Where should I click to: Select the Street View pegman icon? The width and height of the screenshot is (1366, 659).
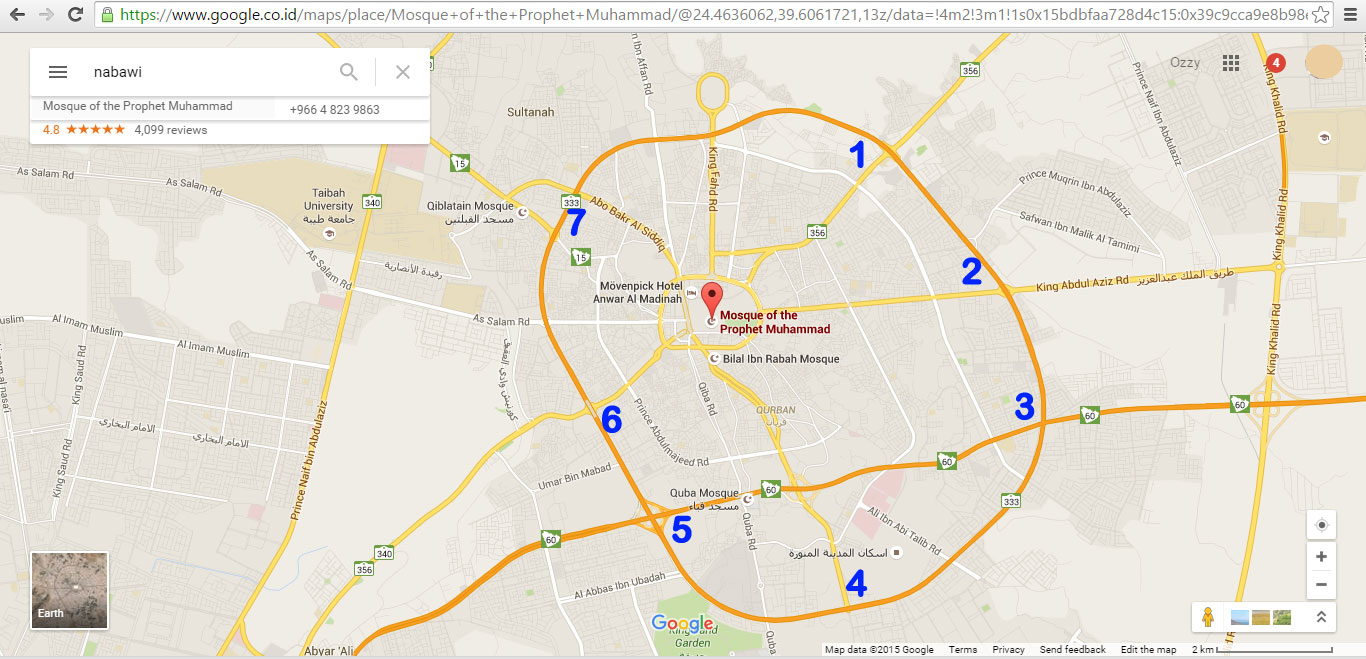[1208, 617]
